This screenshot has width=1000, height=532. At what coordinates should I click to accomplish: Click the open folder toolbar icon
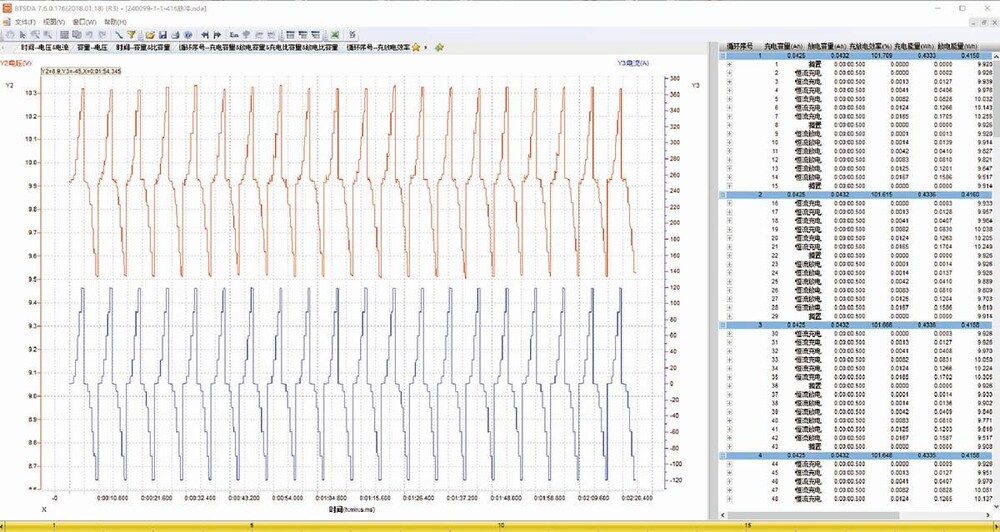pyautogui.click(x=149, y=34)
